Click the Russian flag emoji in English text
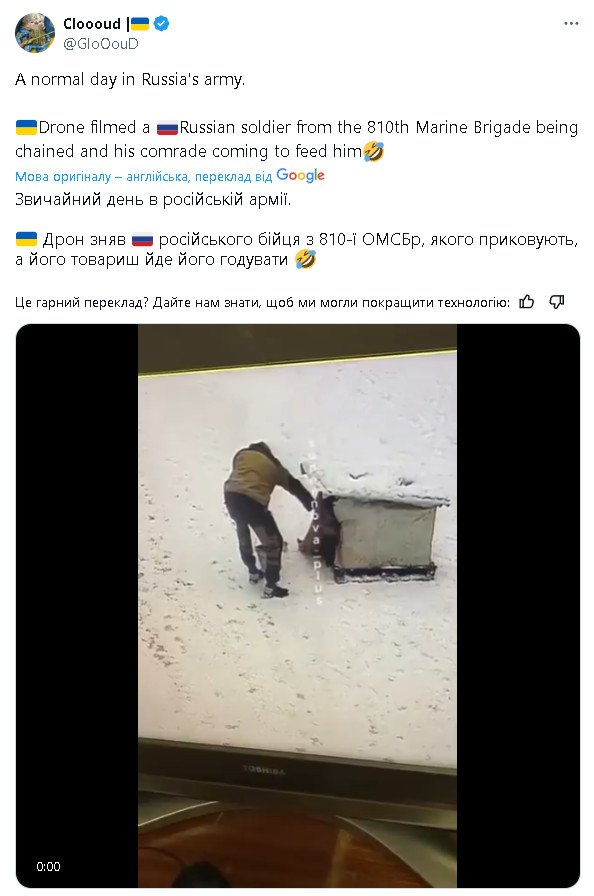The image size is (594, 896). (167, 127)
